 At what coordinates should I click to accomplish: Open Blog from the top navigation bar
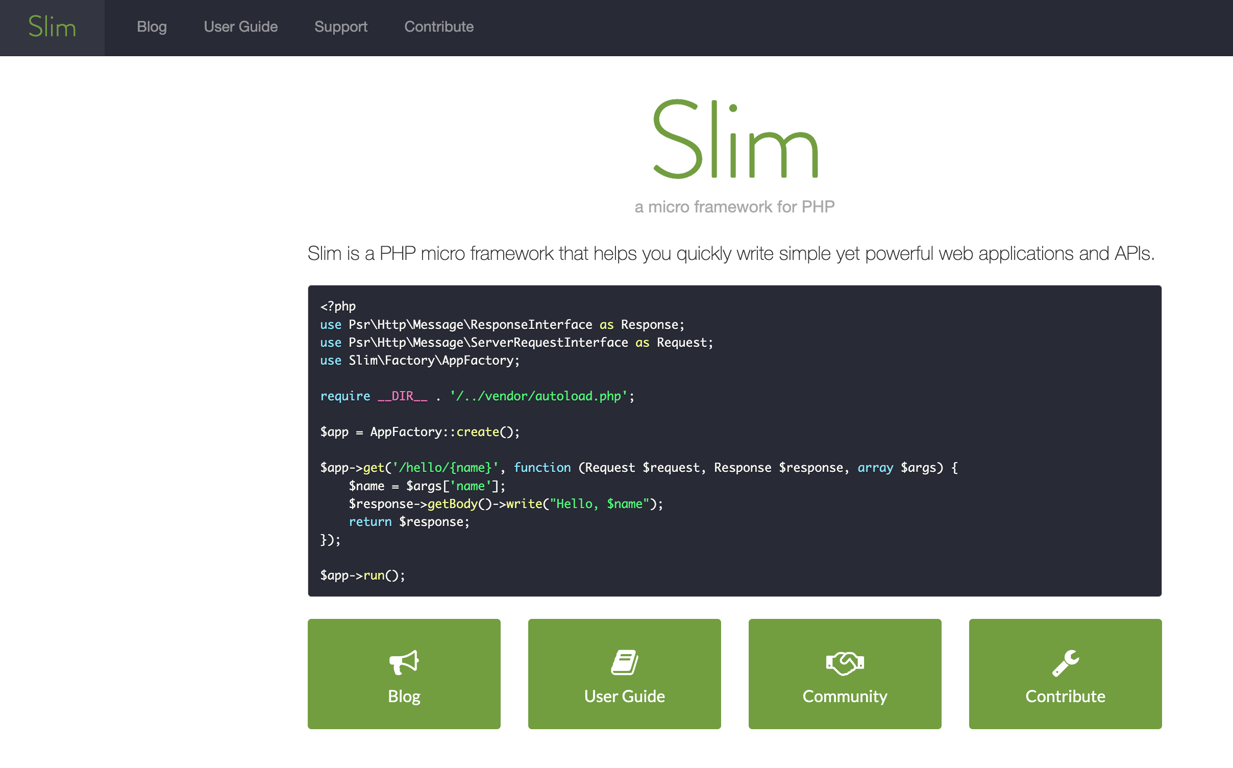pos(151,27)
